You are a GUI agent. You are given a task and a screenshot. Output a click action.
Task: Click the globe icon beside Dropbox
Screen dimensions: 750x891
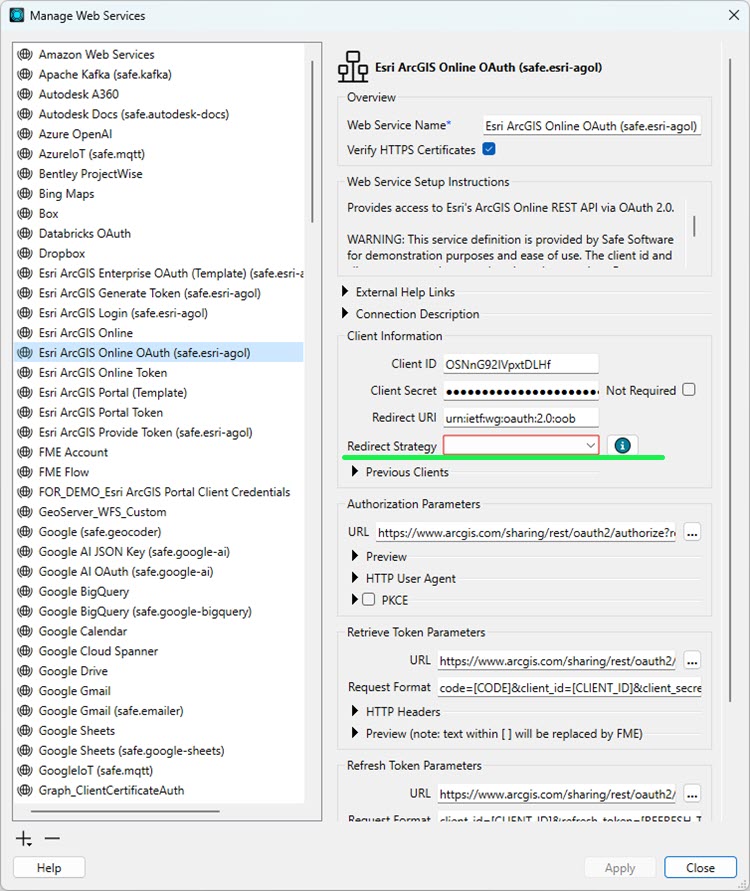(x=24, y=253)
